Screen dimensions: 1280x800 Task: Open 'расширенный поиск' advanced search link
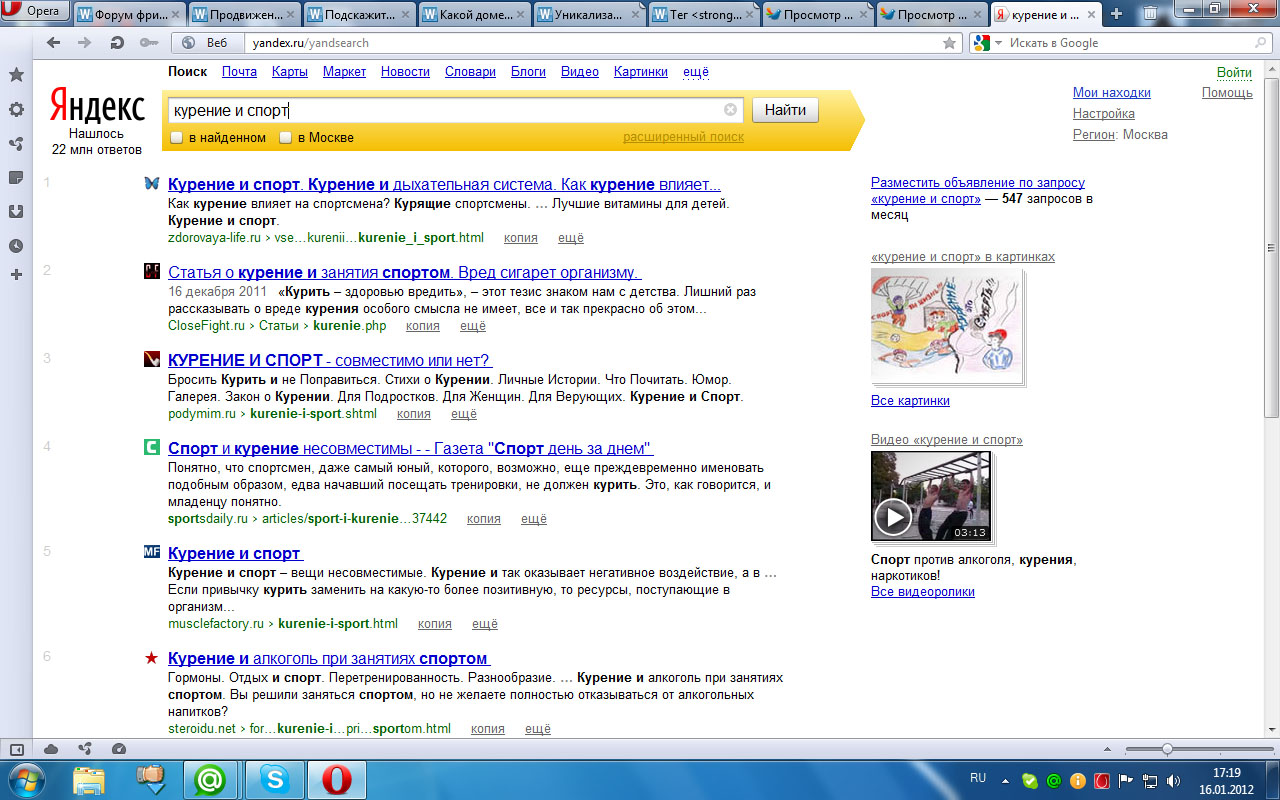point(683,137)
